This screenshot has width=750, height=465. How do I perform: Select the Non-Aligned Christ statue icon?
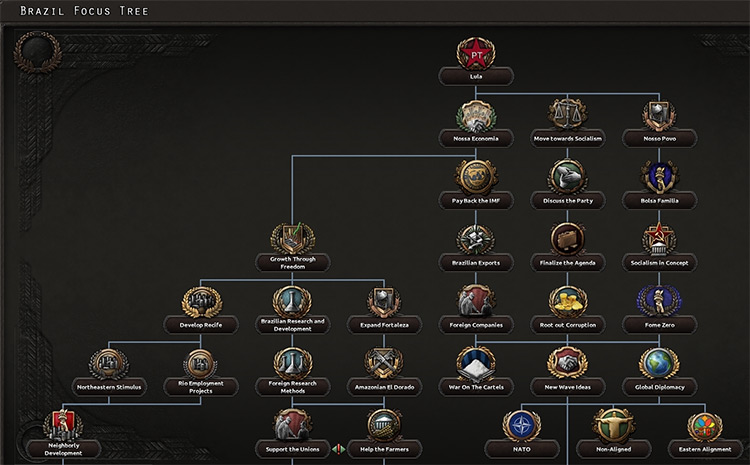pyautogui.click(x=614, y=426)
